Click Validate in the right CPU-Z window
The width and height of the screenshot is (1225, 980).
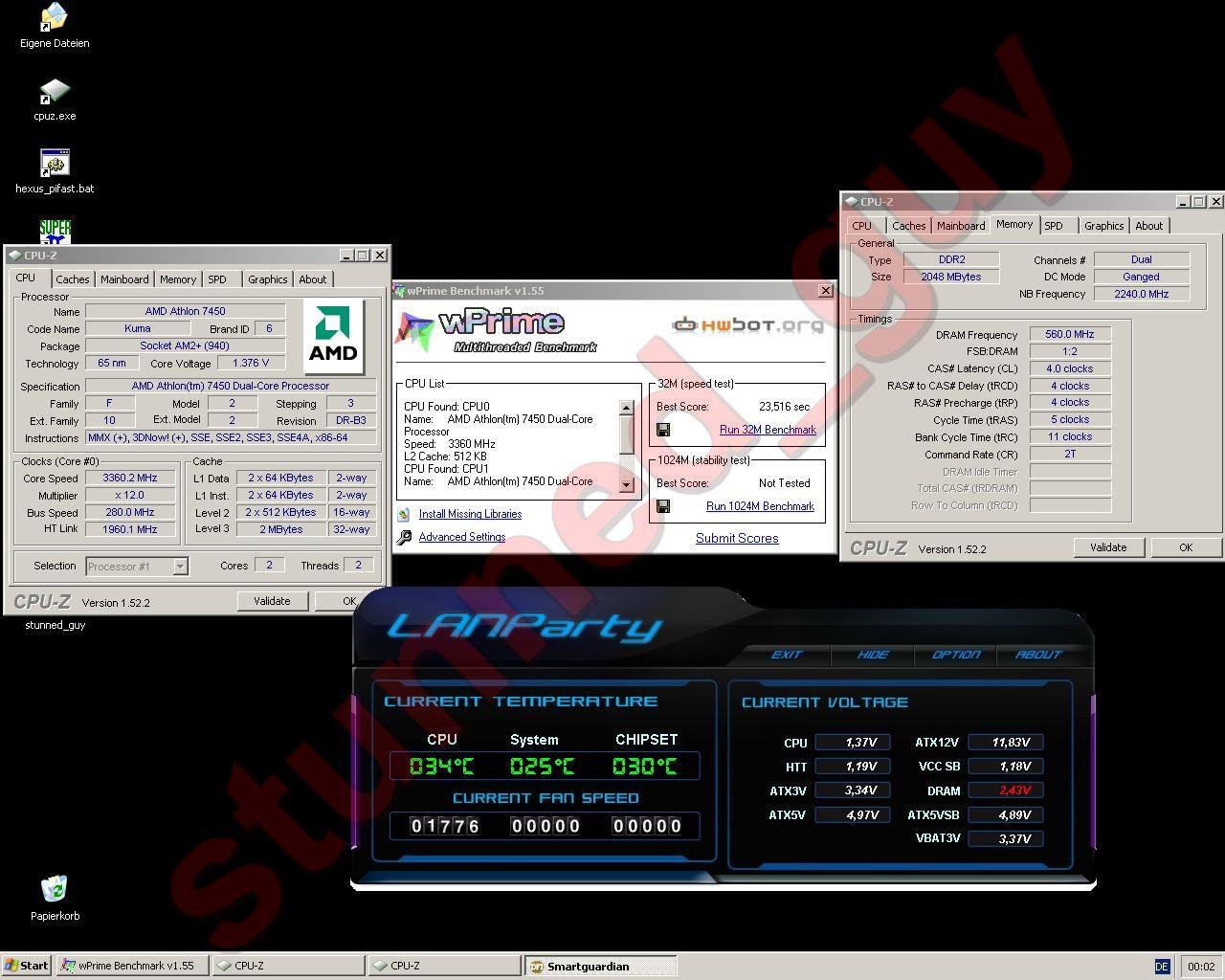click(x=1108, y=547)
